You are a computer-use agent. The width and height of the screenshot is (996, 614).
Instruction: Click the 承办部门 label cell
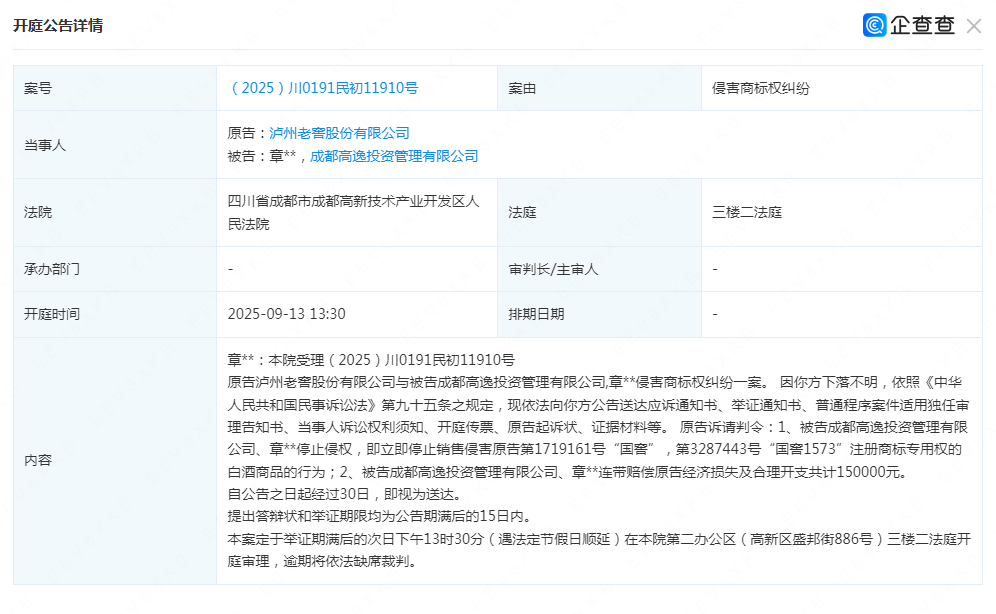[x=115, y=269]
